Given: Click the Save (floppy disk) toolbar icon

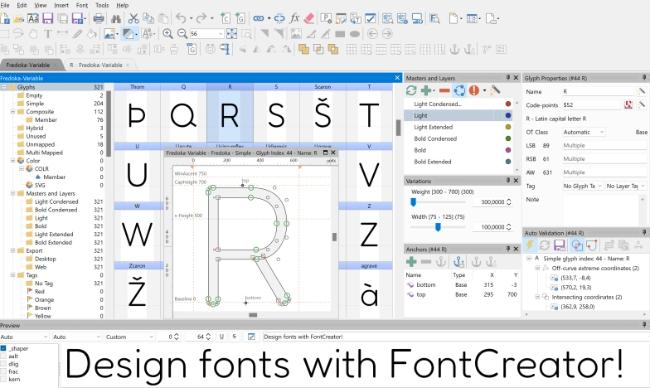Looking at the screenshot, I should coord(48,18).
